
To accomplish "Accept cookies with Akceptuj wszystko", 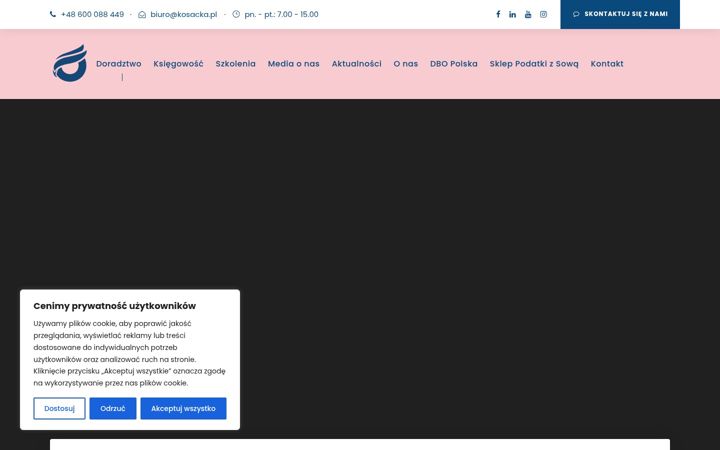I will point(183,408).
